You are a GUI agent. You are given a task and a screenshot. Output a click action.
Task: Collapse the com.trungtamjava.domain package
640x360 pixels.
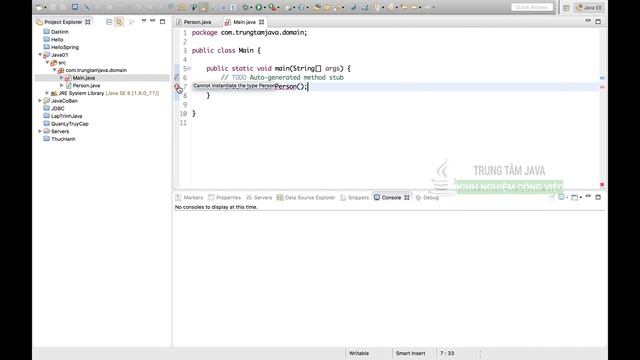point(55,70)
